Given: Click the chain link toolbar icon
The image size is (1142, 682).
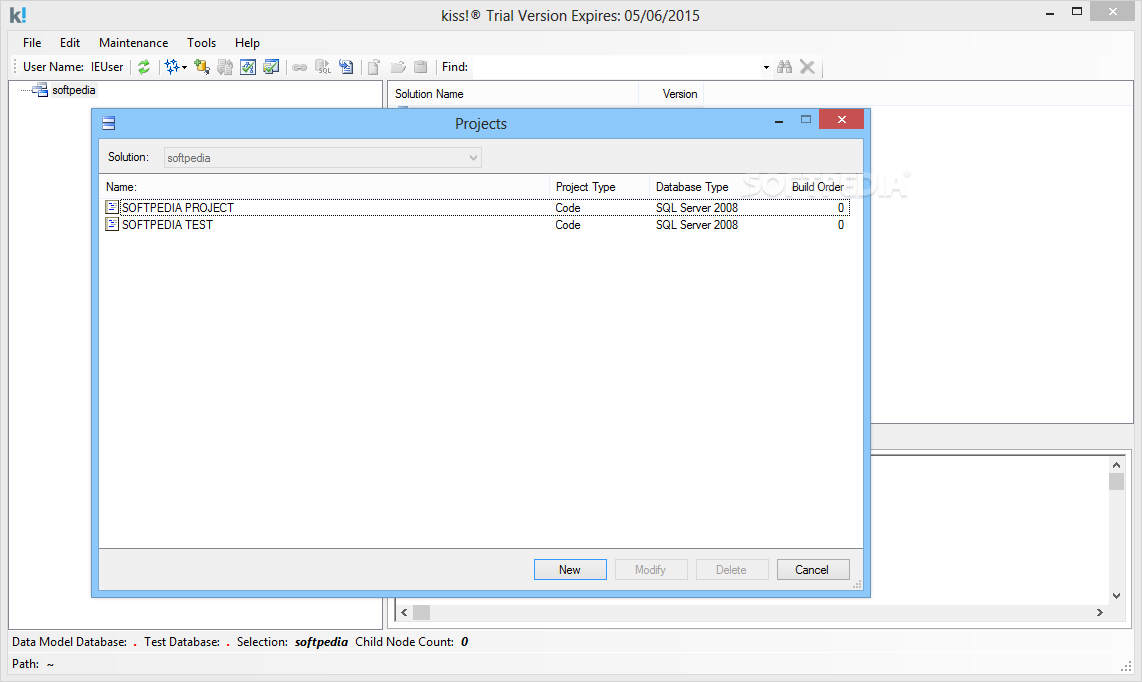Looking at the screenshot, I should point(299,68).
